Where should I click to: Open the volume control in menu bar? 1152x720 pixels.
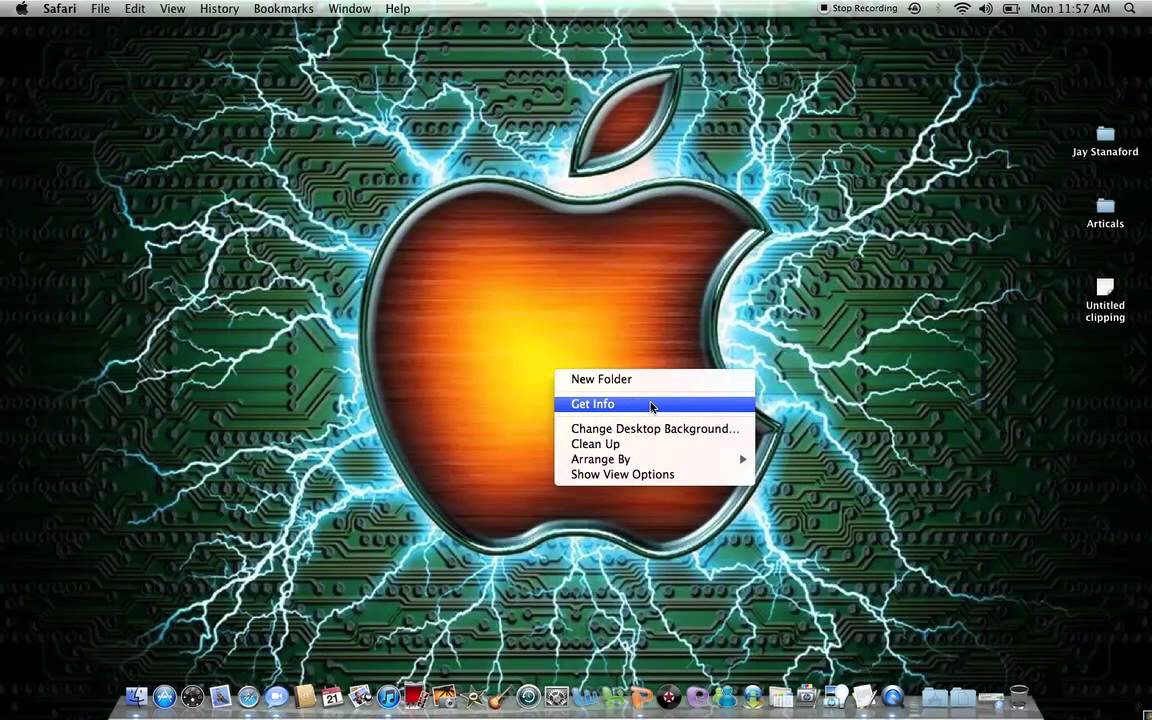(x=986, y=9)
